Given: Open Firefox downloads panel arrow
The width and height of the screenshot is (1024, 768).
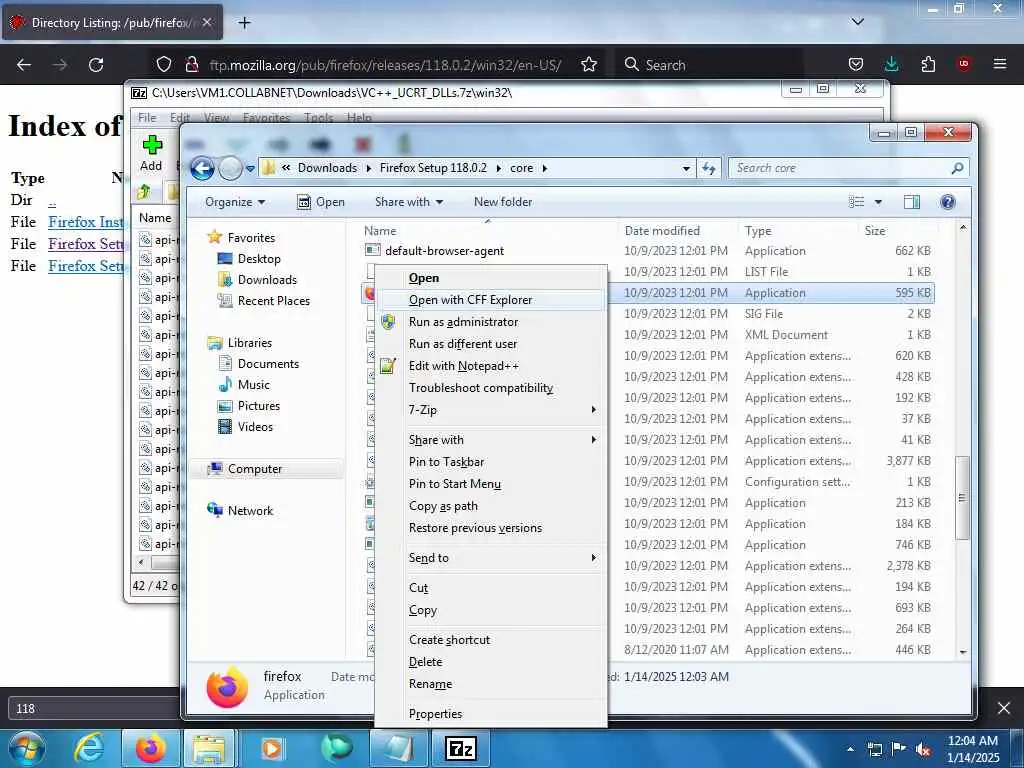Looking at the screenshot, I should pyautogui.click(x=891, y=64).
